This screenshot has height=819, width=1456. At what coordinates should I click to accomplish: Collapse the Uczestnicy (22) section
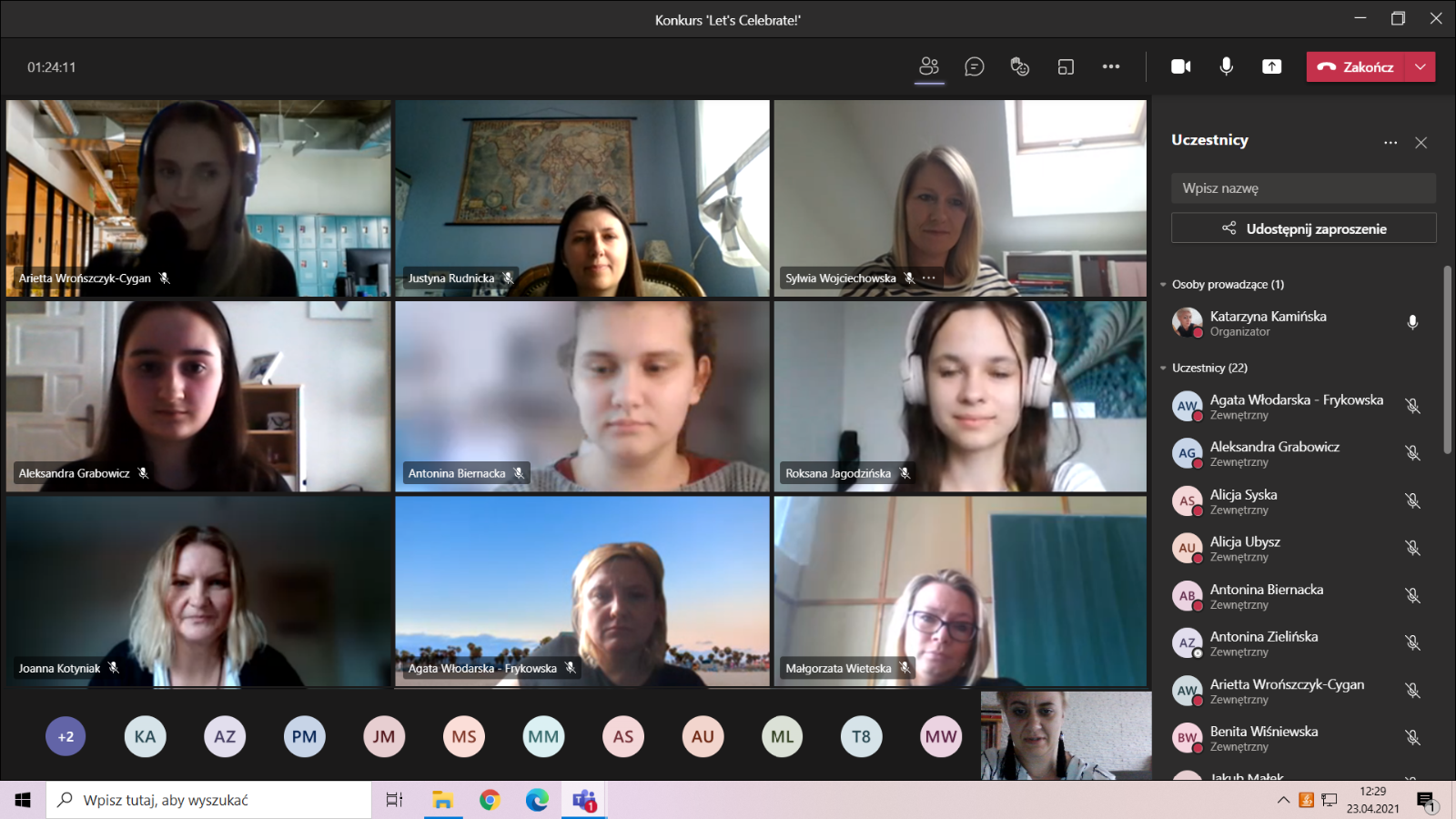(1163, 369)
